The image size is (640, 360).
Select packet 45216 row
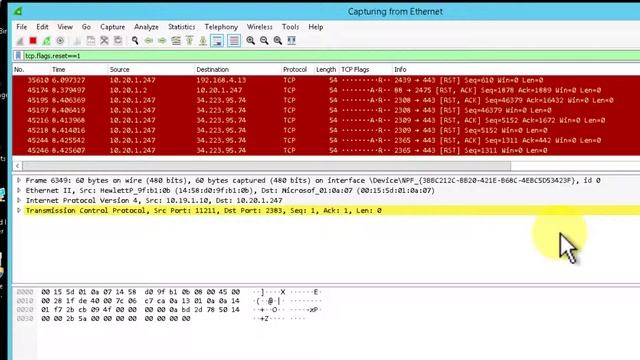[326, 120]
